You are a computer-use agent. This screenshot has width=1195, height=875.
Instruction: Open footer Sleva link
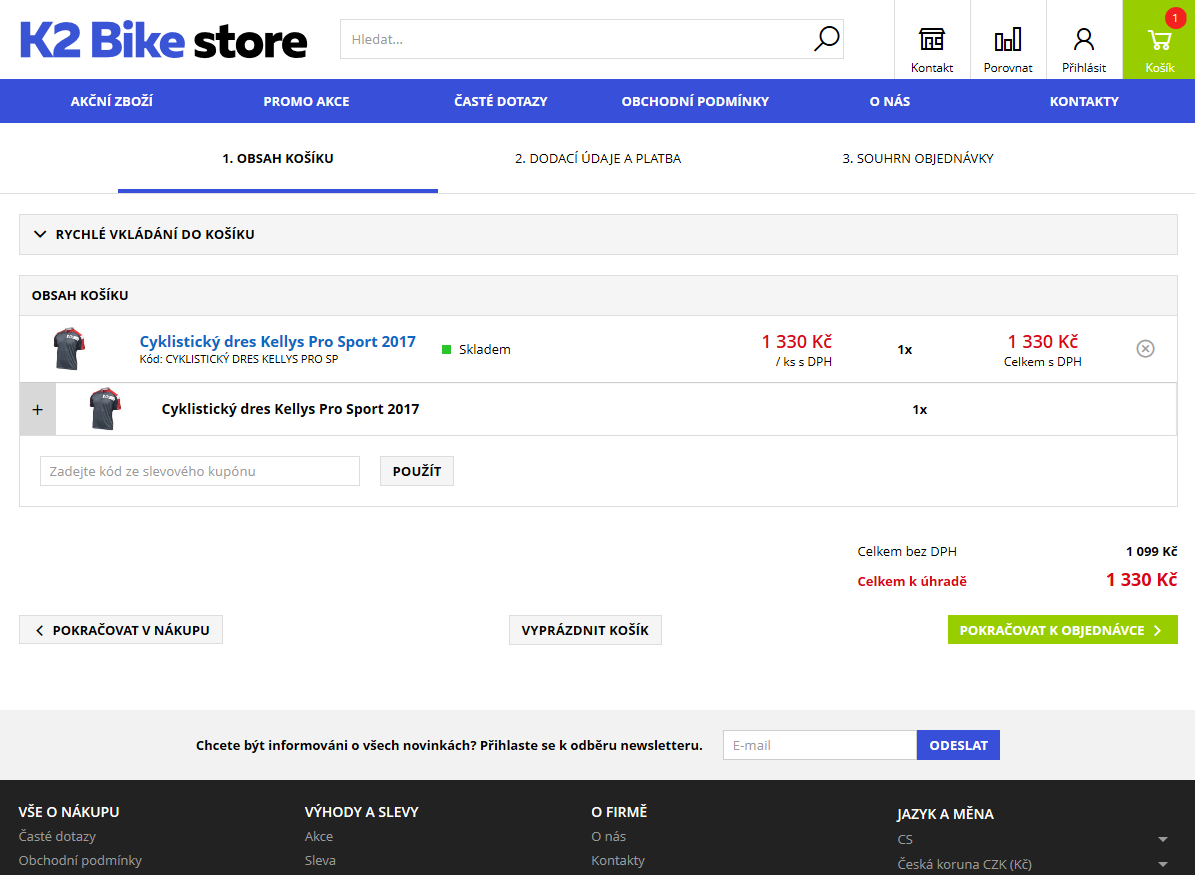320,861
